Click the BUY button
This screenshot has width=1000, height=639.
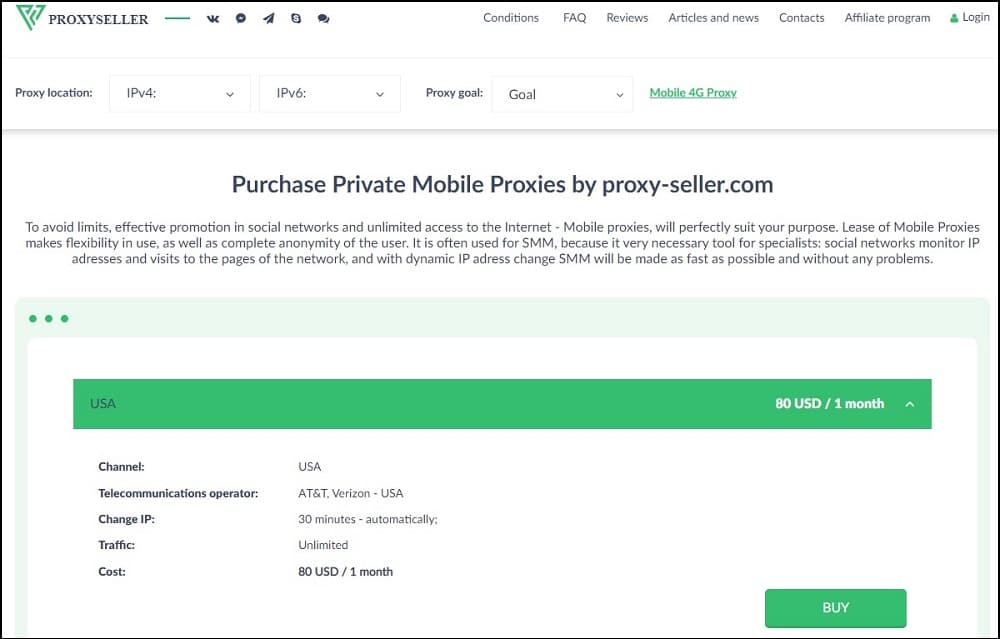pyautogui.click(x=835, y=608)
